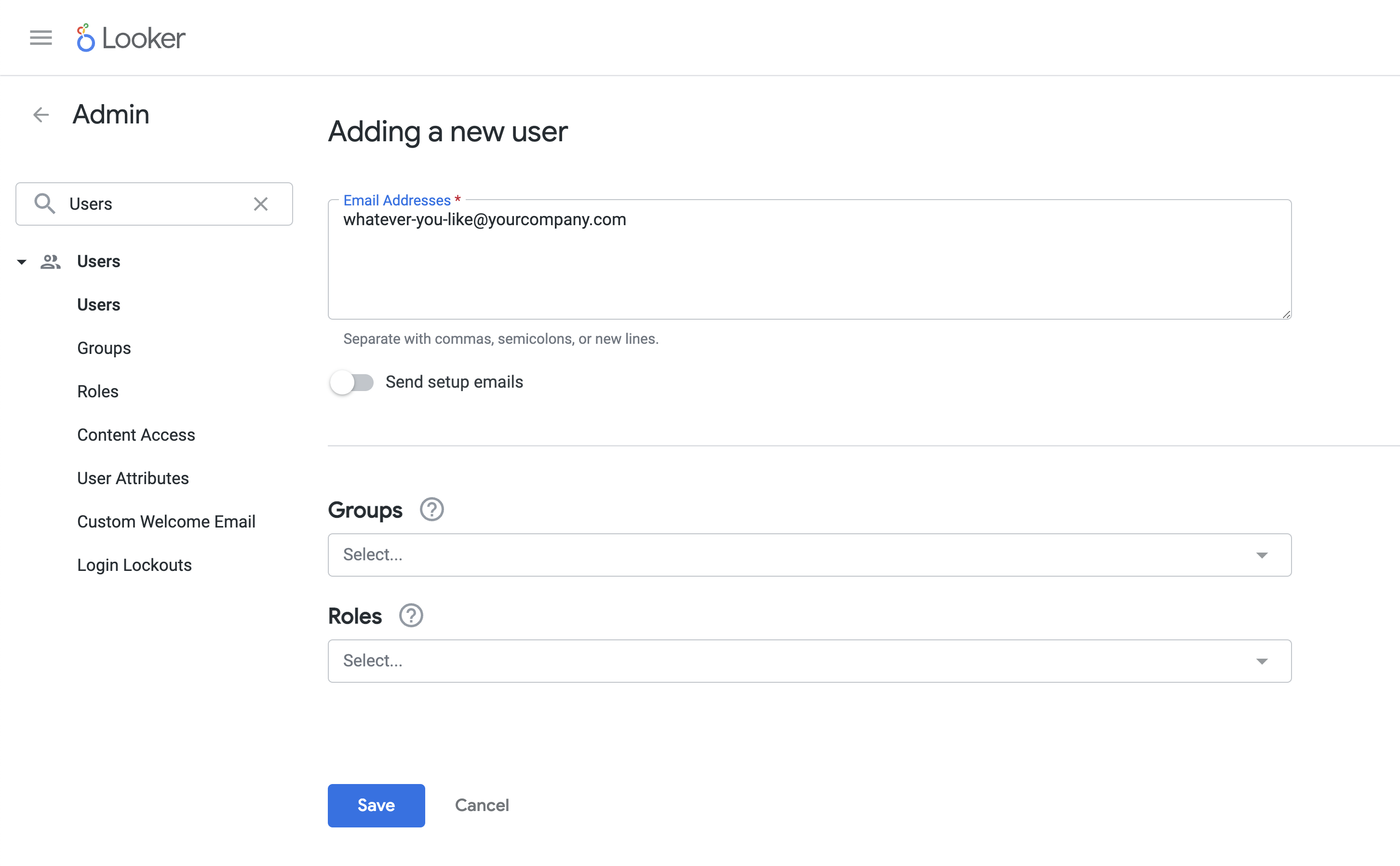The width and height of the screenshot is (1400, 866).
Task: Click the clear search X icon
Action: click(x=261, y=203)
